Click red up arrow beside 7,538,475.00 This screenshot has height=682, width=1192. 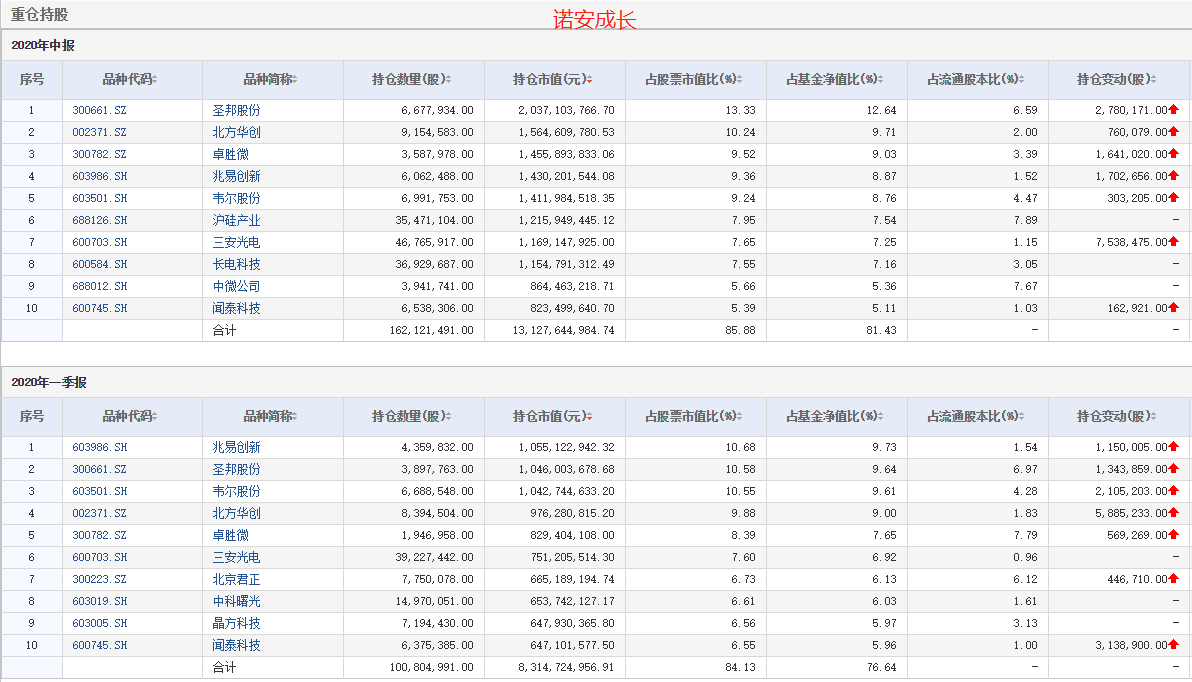pyautogui.click(x=1174, y=242)
